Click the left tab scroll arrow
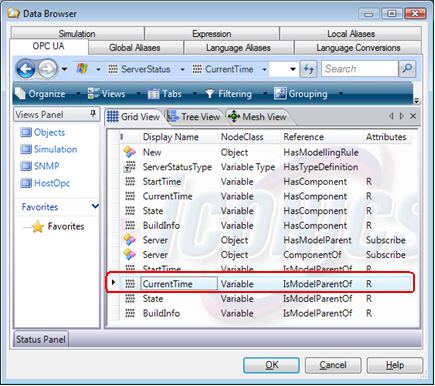435x386 pixels. [391, 116]
